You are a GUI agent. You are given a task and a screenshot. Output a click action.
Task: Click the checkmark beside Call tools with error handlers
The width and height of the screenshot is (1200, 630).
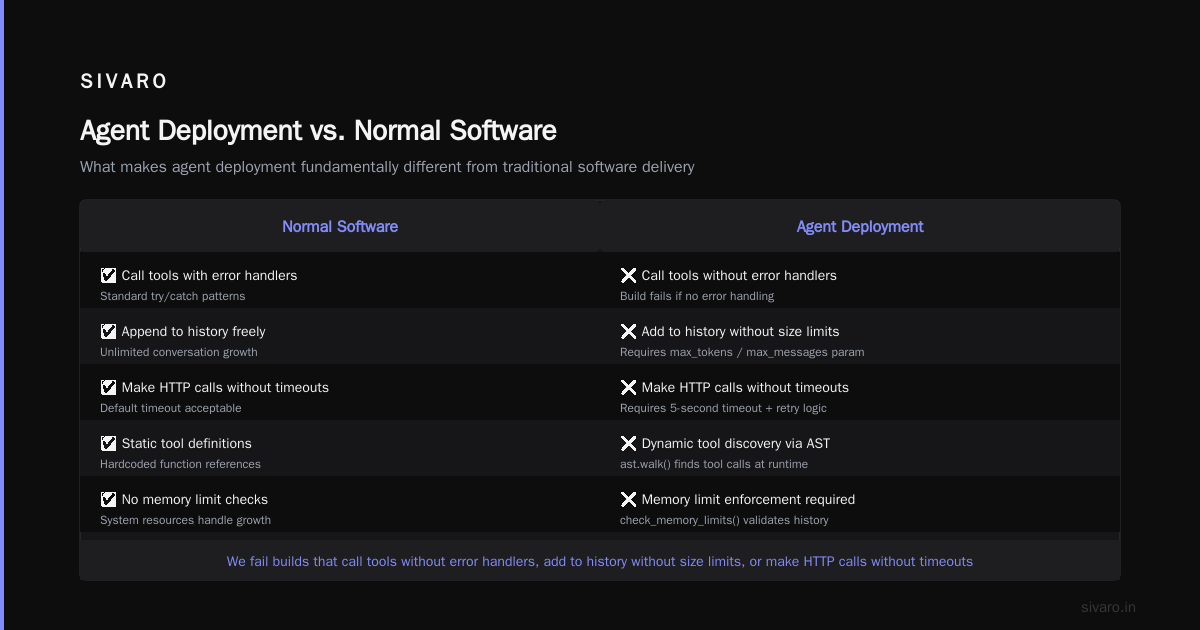[108, 275]
